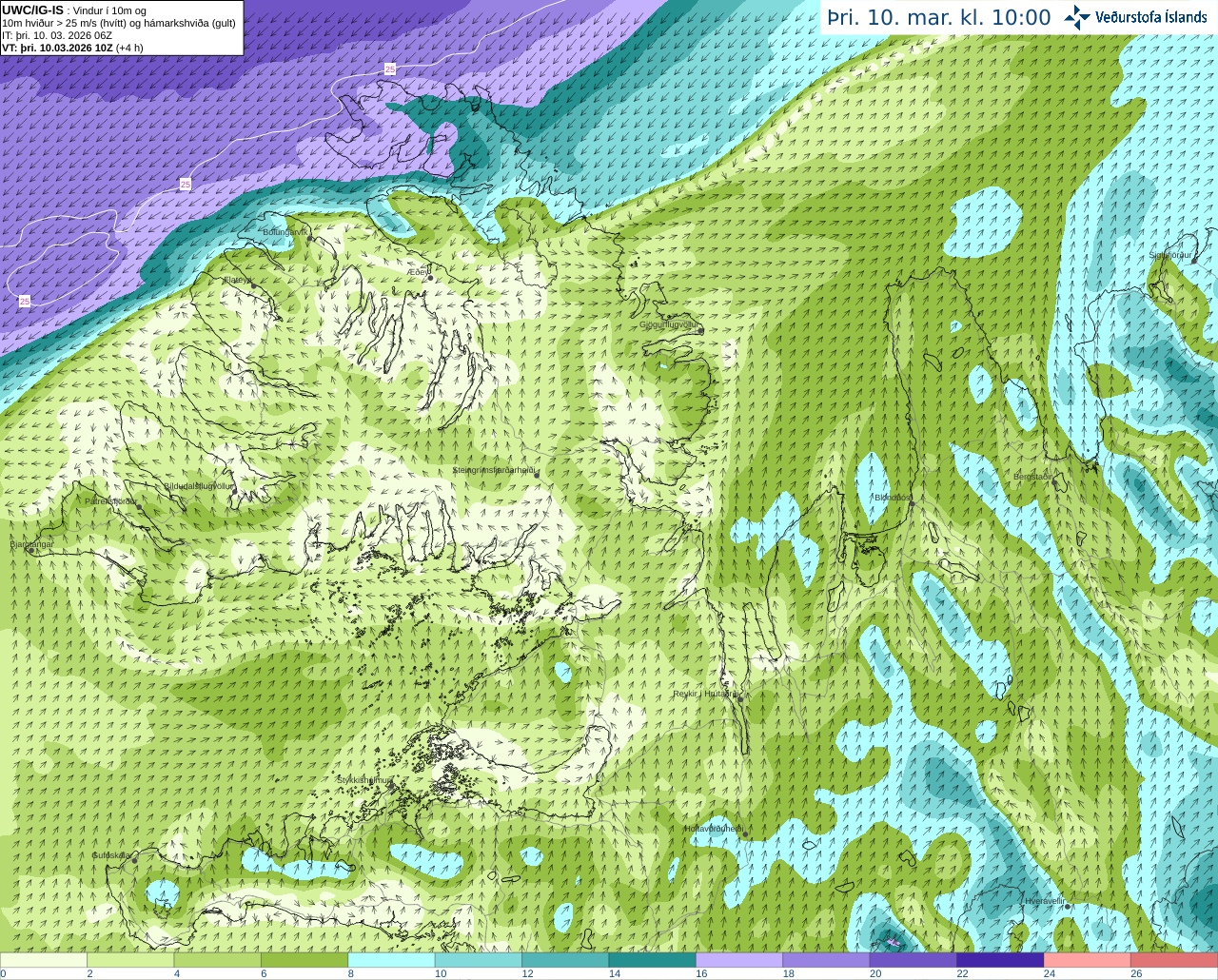Click the 10–12 m/s turquoise legend swatch
Viewport: 1218px width, 980px height.
coord(479,960)
